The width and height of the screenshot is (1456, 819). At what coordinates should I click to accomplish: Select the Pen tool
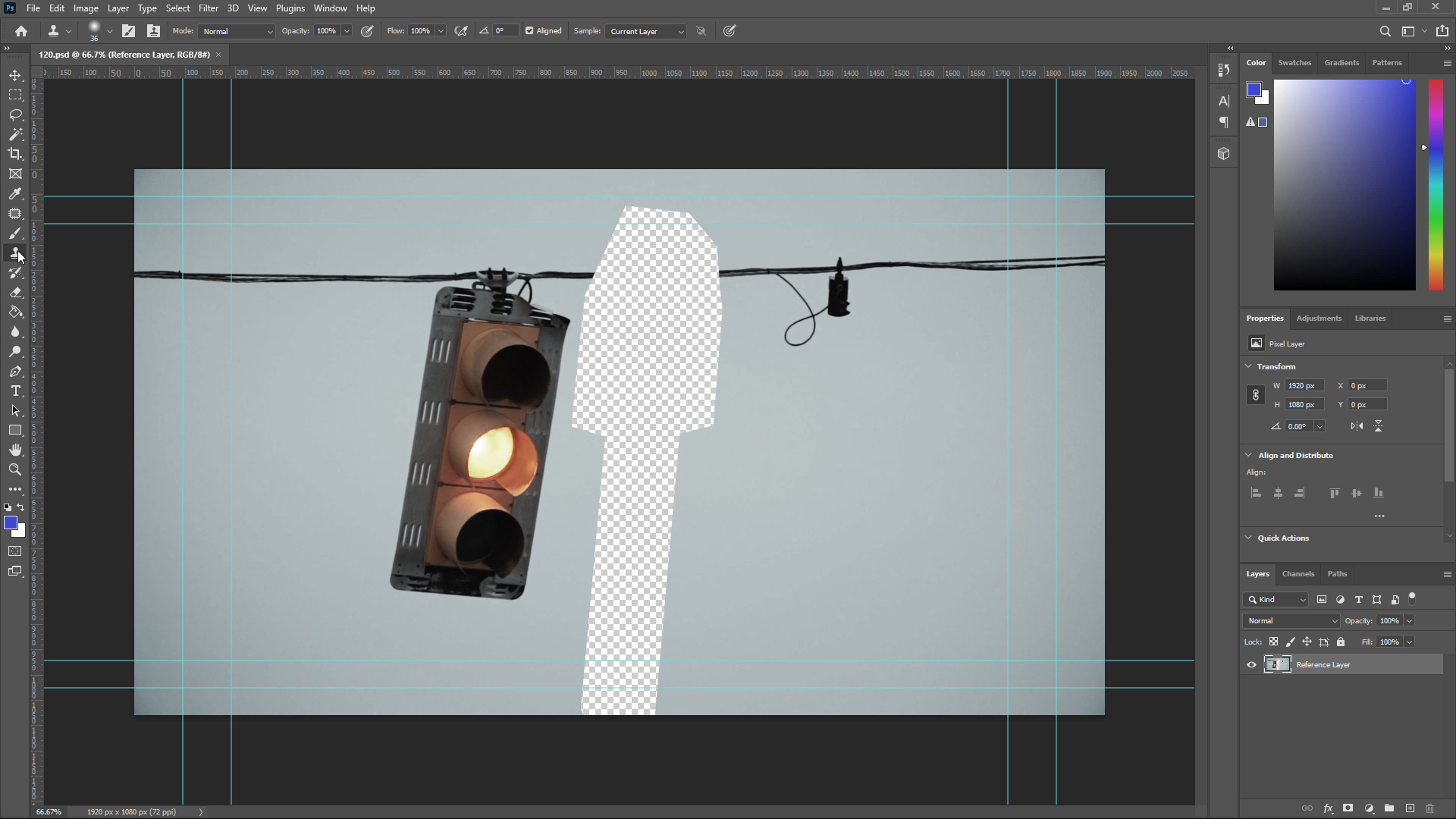[x=15, y=371]
